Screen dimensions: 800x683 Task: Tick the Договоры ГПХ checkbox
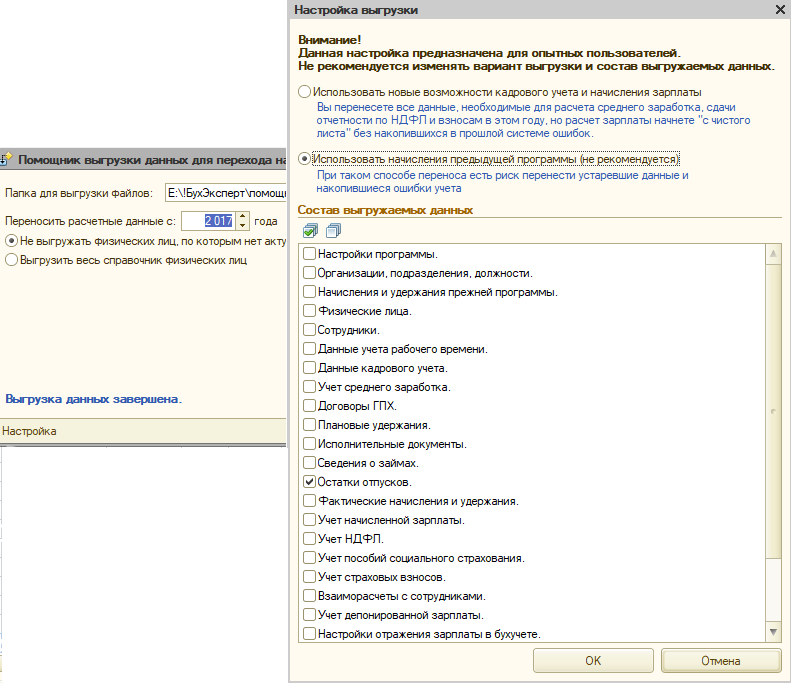[309, 406]
